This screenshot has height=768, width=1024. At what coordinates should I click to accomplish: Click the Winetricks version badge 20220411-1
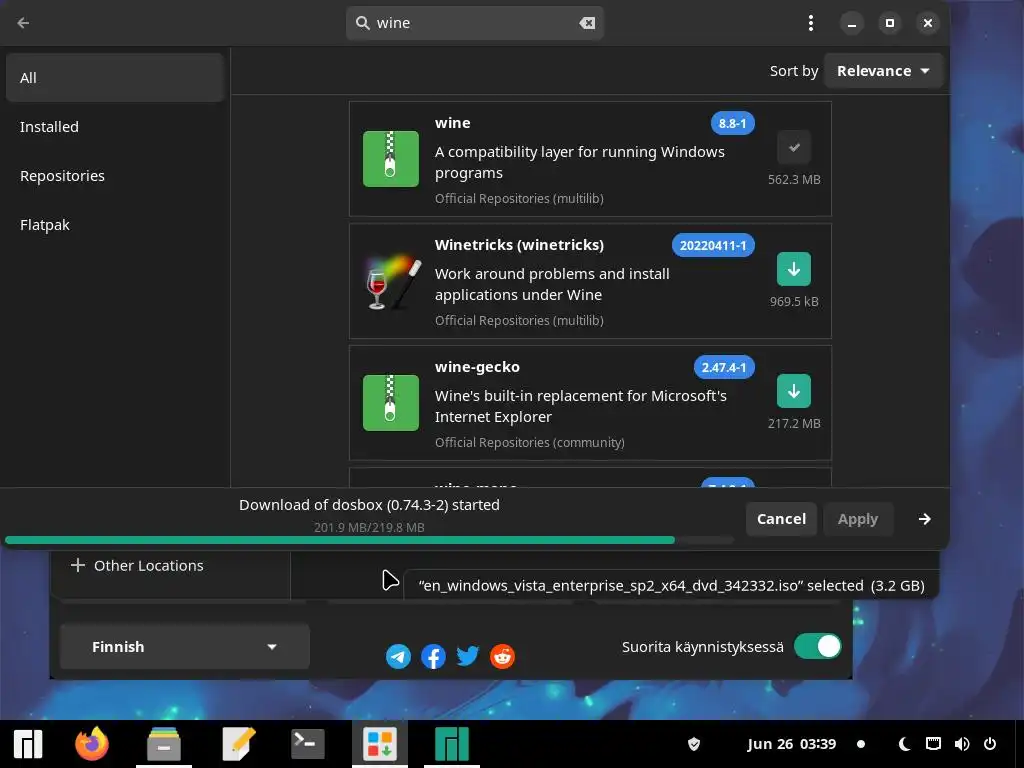712,246
